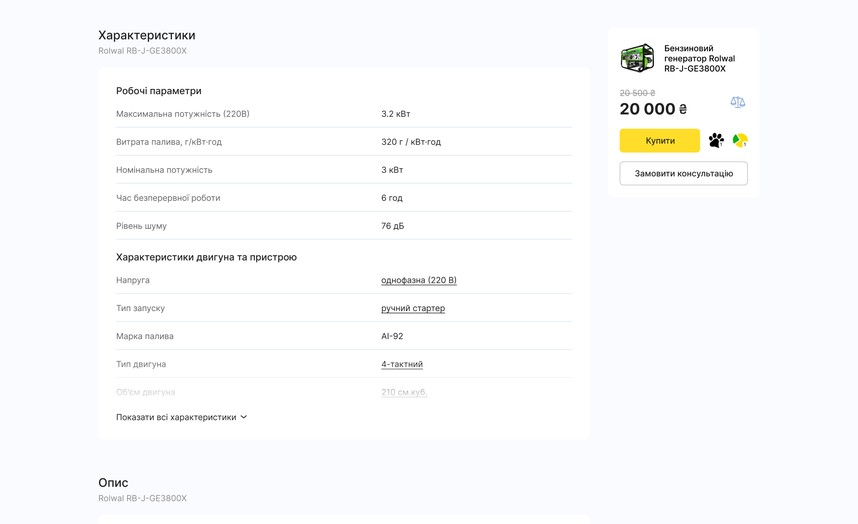The width and height of the screenshot is (858, 524).
Task: Click the 3.2 кВт value
Action: click(396, 114)
